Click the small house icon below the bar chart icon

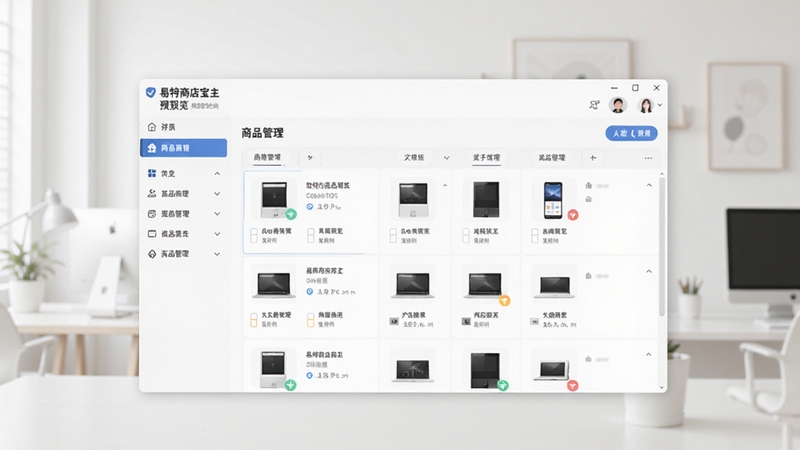[588, 199]
